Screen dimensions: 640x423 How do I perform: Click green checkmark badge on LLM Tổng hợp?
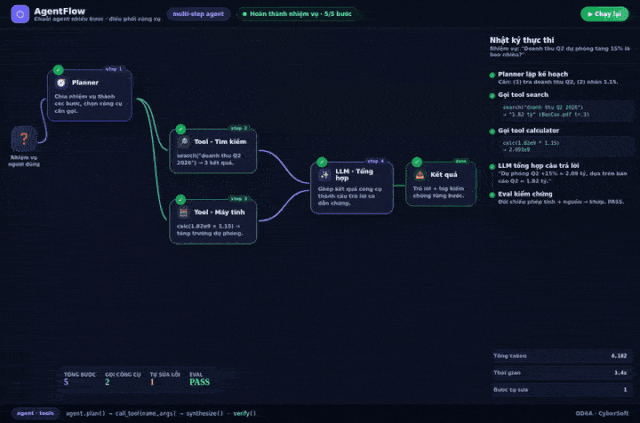coord(322,162)
